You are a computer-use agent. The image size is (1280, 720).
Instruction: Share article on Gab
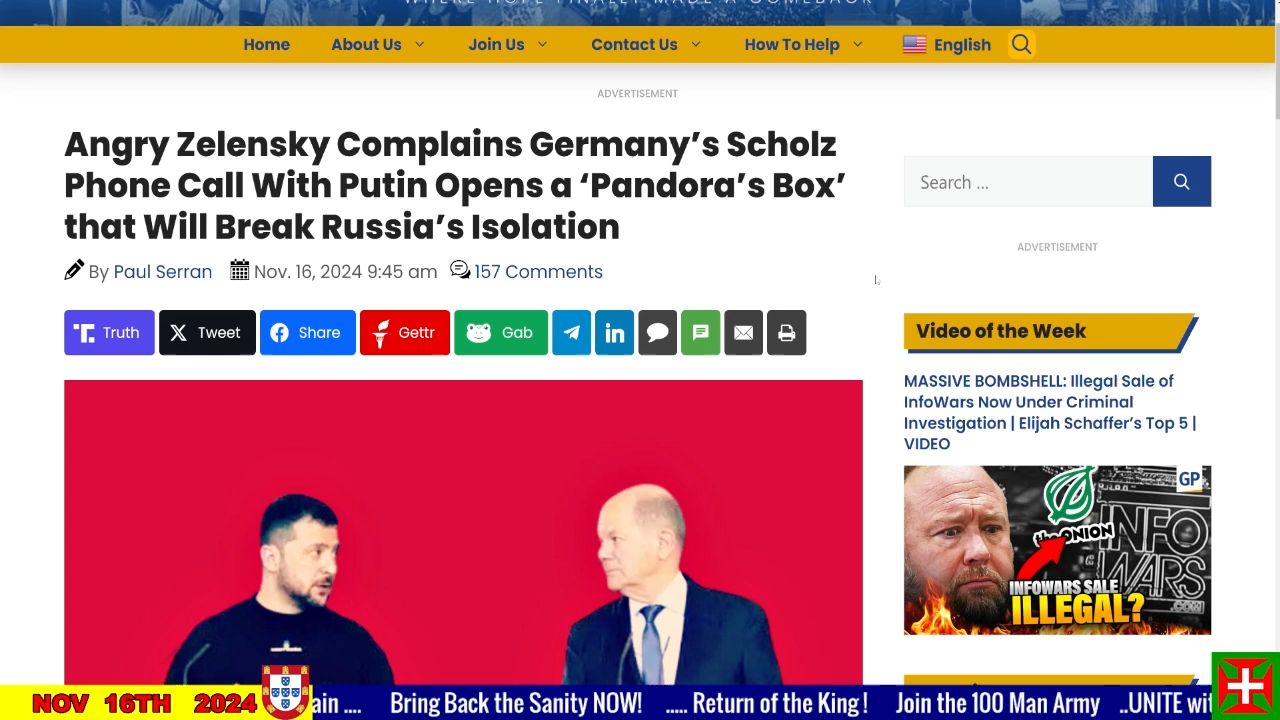[x=501, y=333]
